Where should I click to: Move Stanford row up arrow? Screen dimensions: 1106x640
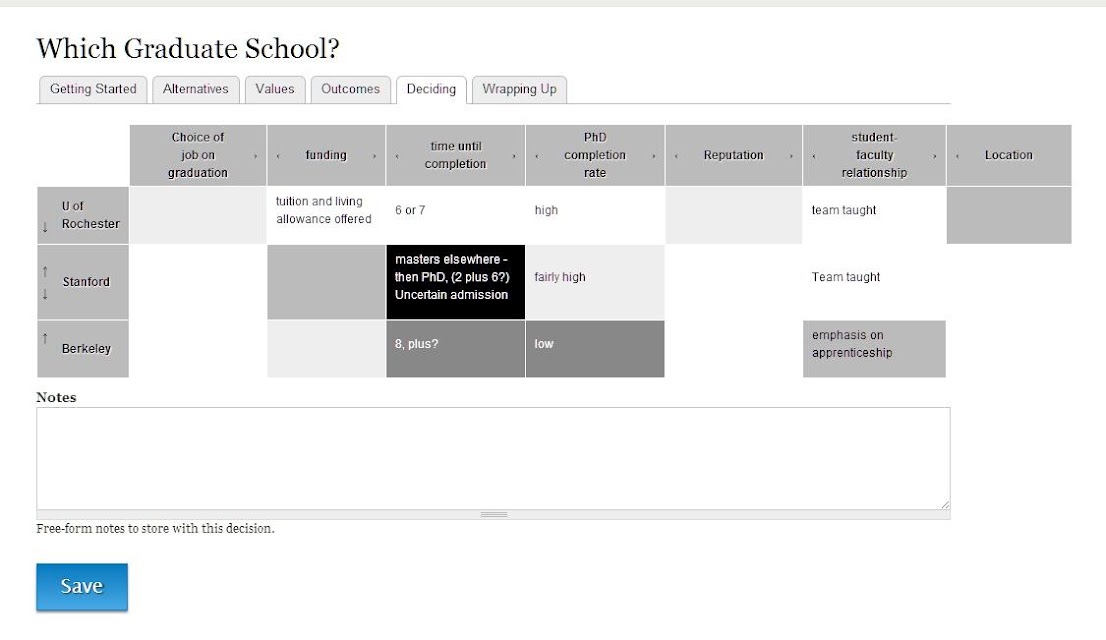(x=45, y=271)
